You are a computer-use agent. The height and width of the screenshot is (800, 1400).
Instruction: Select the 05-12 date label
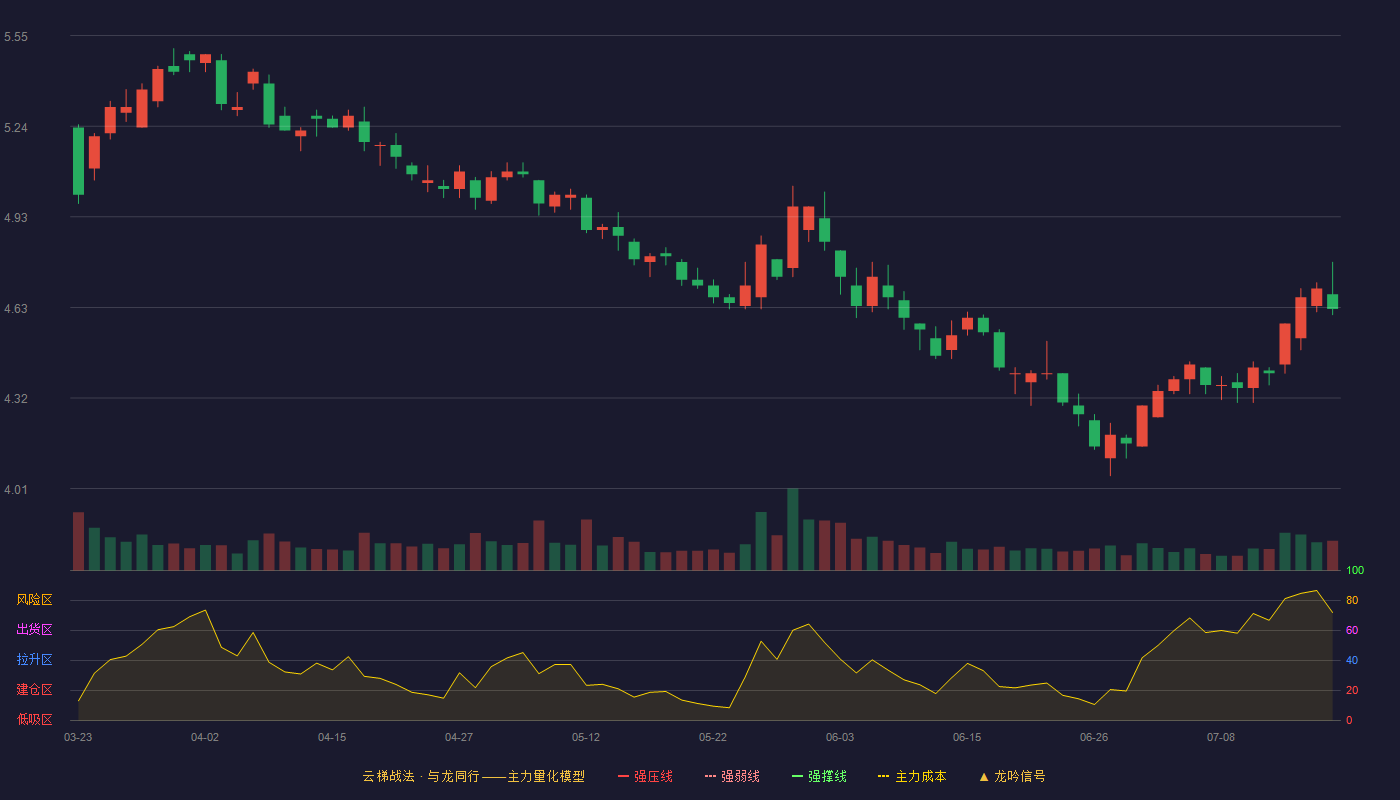click(x=586, y=737)
